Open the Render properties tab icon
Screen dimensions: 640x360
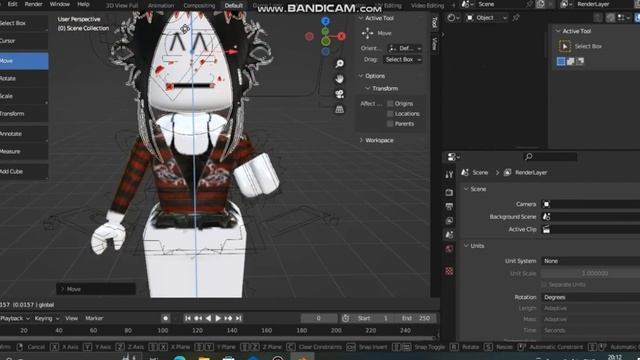pyautogui.click(x=449, y=192)
